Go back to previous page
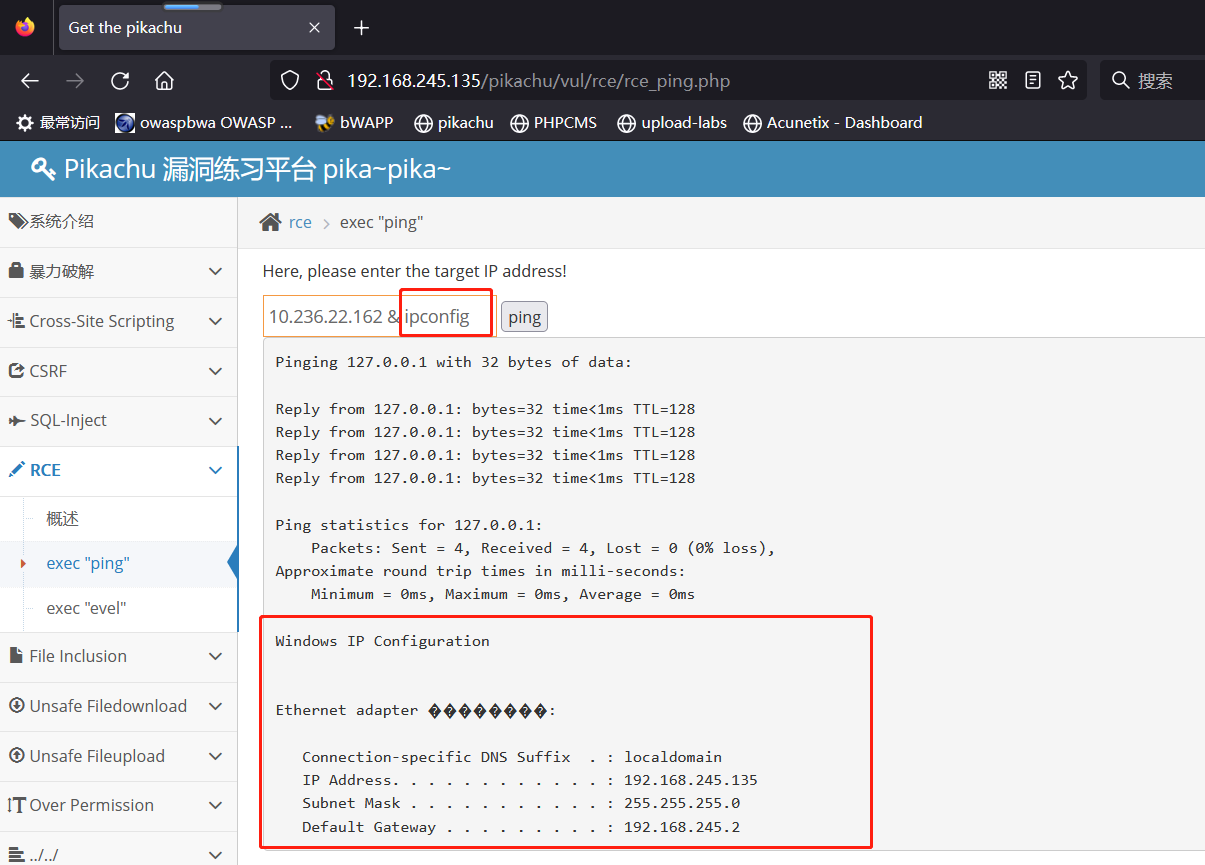The width and height of the screenshot is (1205, 865). pos(30,81)
